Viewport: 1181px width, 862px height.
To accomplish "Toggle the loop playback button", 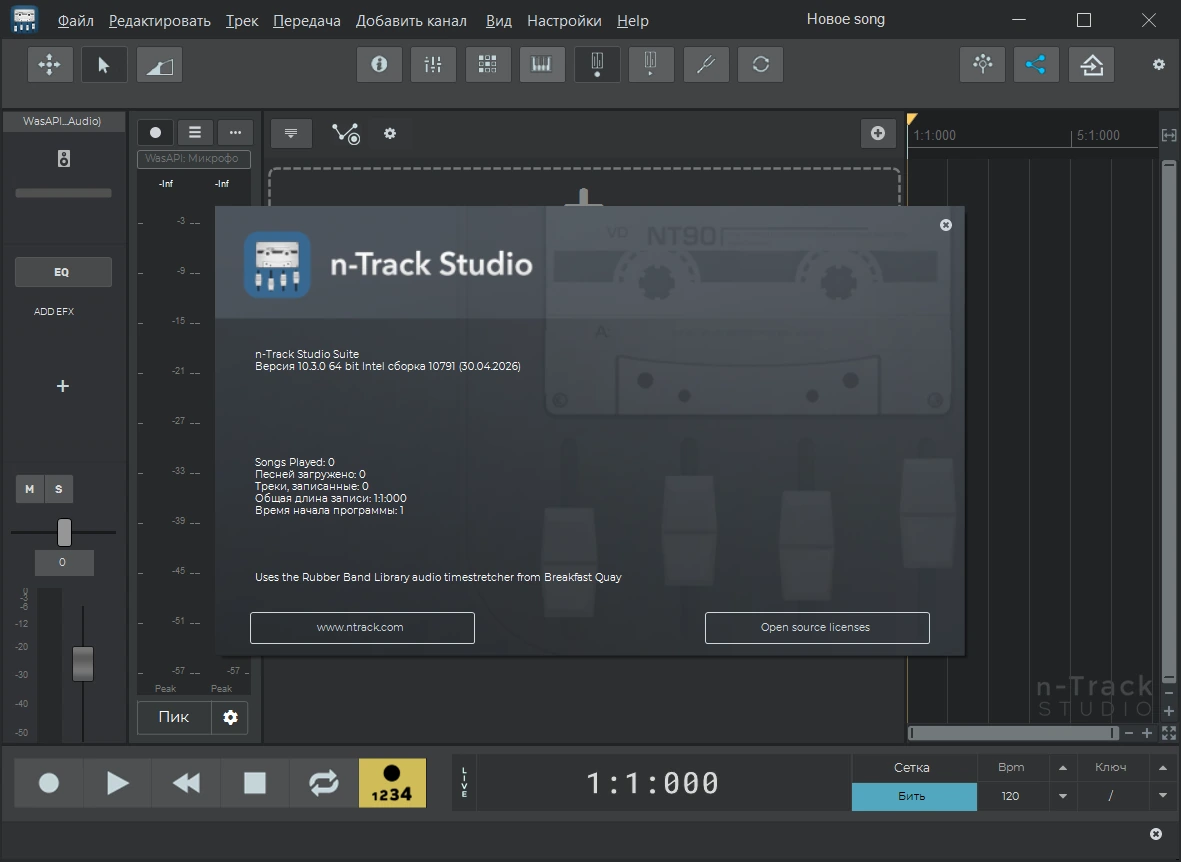I will coord(323,783).
